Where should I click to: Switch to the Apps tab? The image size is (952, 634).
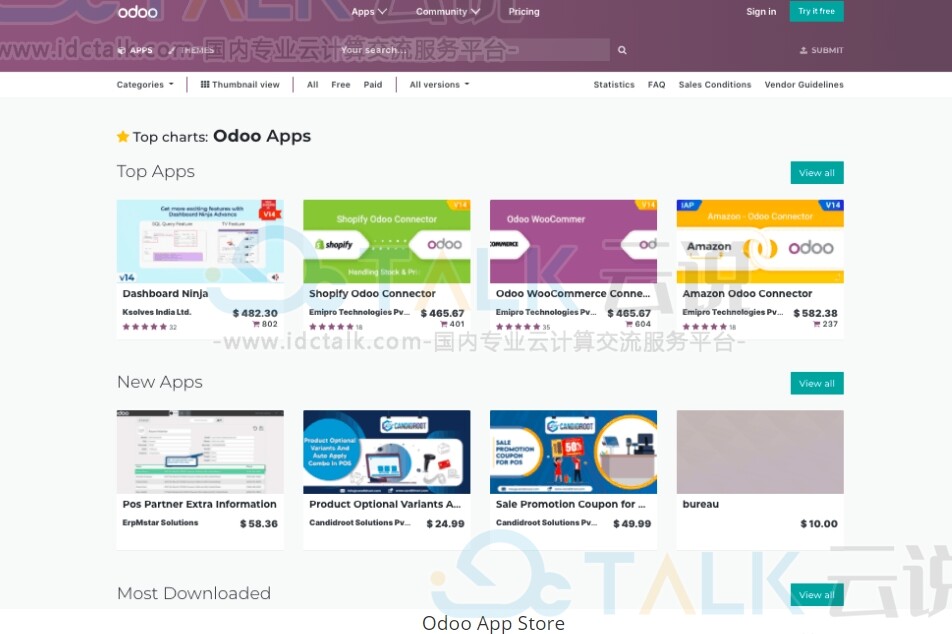[x=135, y=50]
